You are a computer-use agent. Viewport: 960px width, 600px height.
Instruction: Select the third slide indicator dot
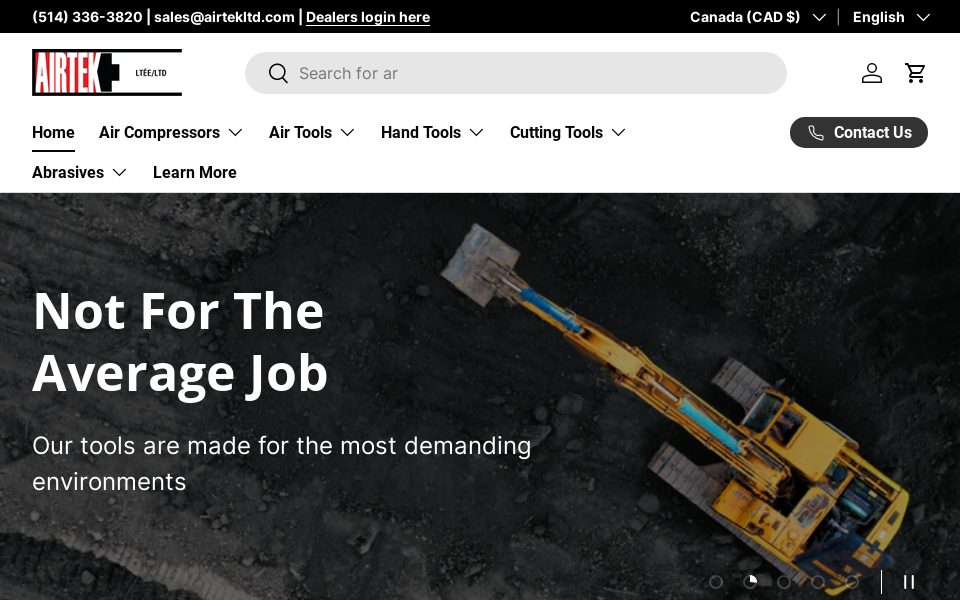(784, 582)
